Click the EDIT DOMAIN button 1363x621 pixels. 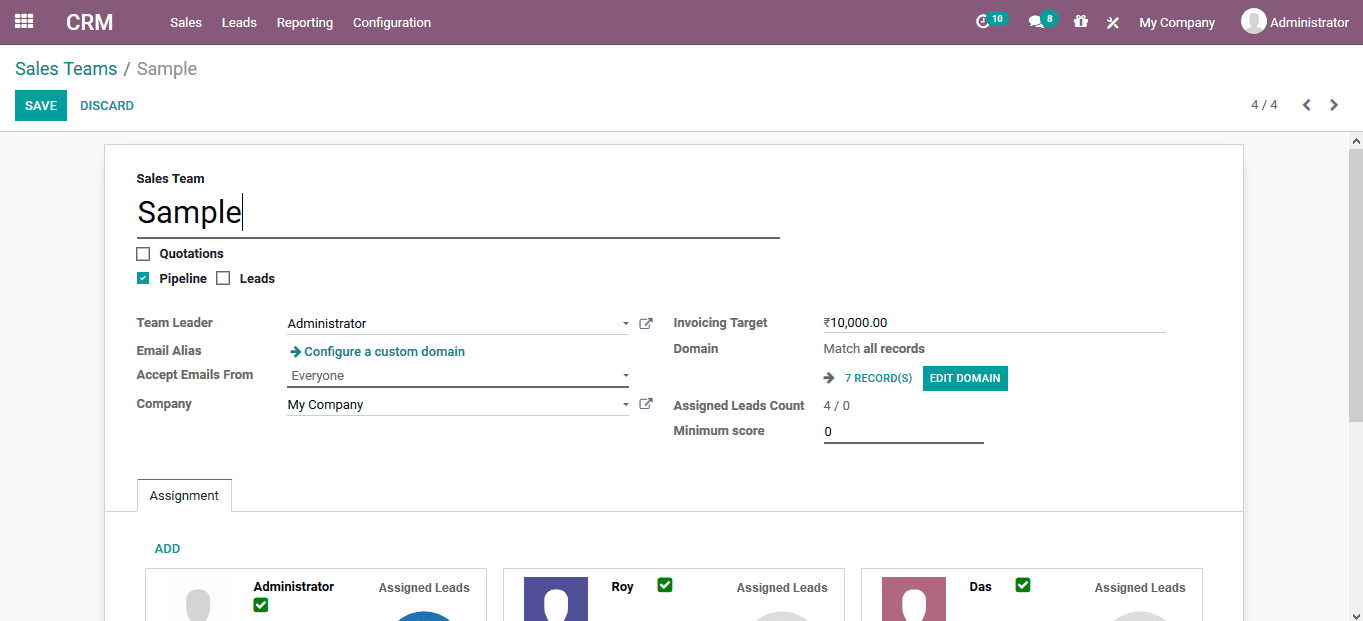[965, 378]
